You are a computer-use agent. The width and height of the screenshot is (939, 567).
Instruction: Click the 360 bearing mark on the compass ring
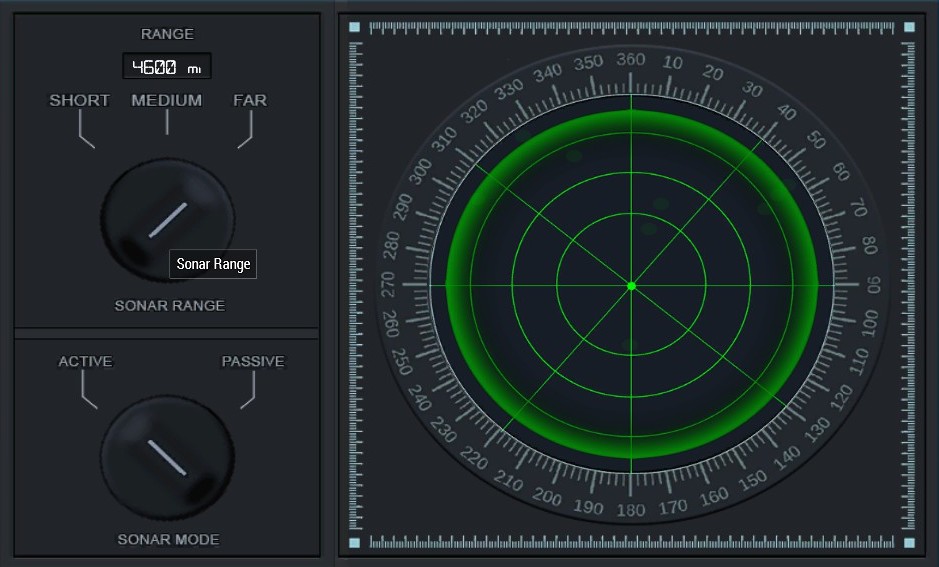[x=631, y=60]
